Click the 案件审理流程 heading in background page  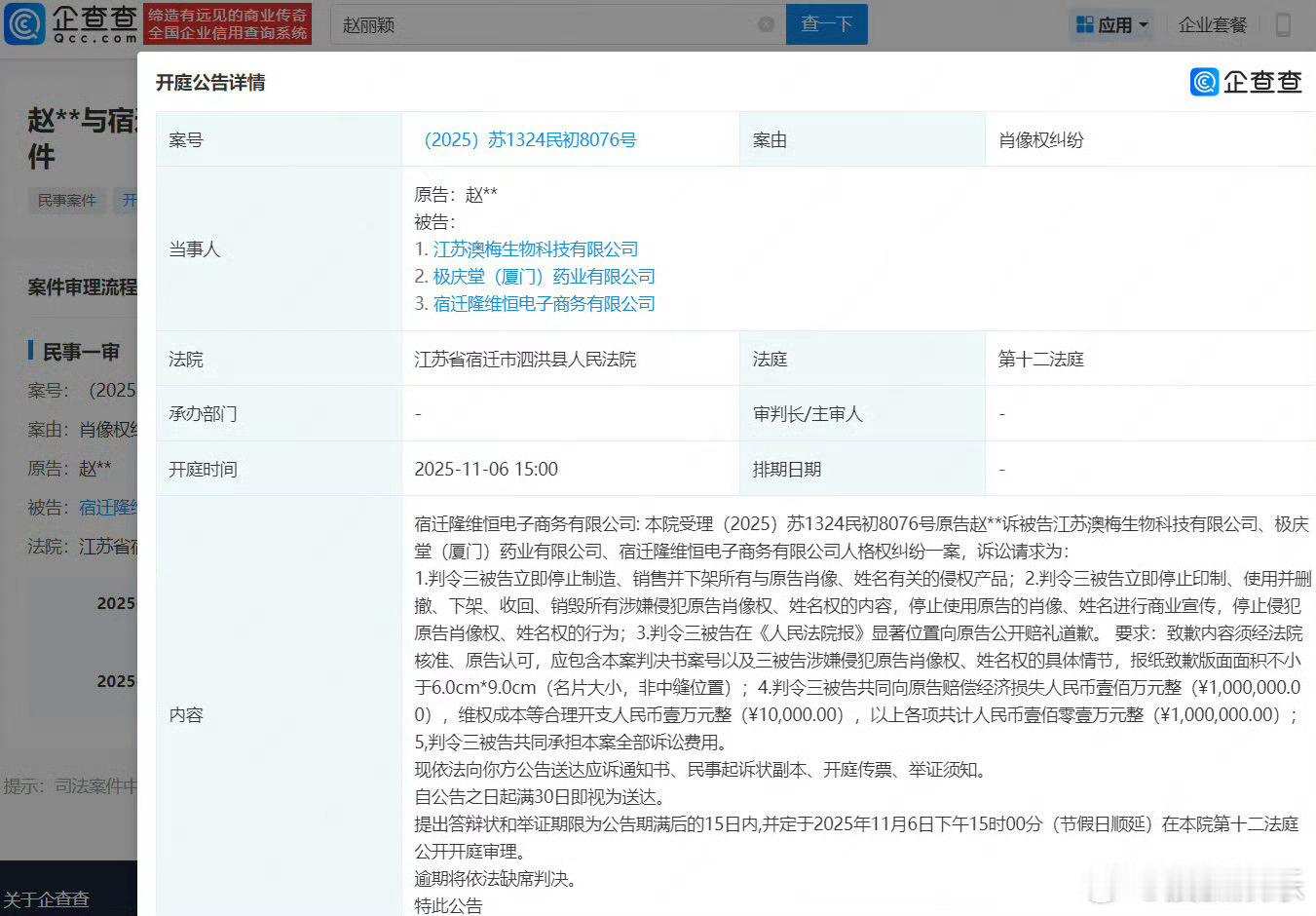(83, 287)
